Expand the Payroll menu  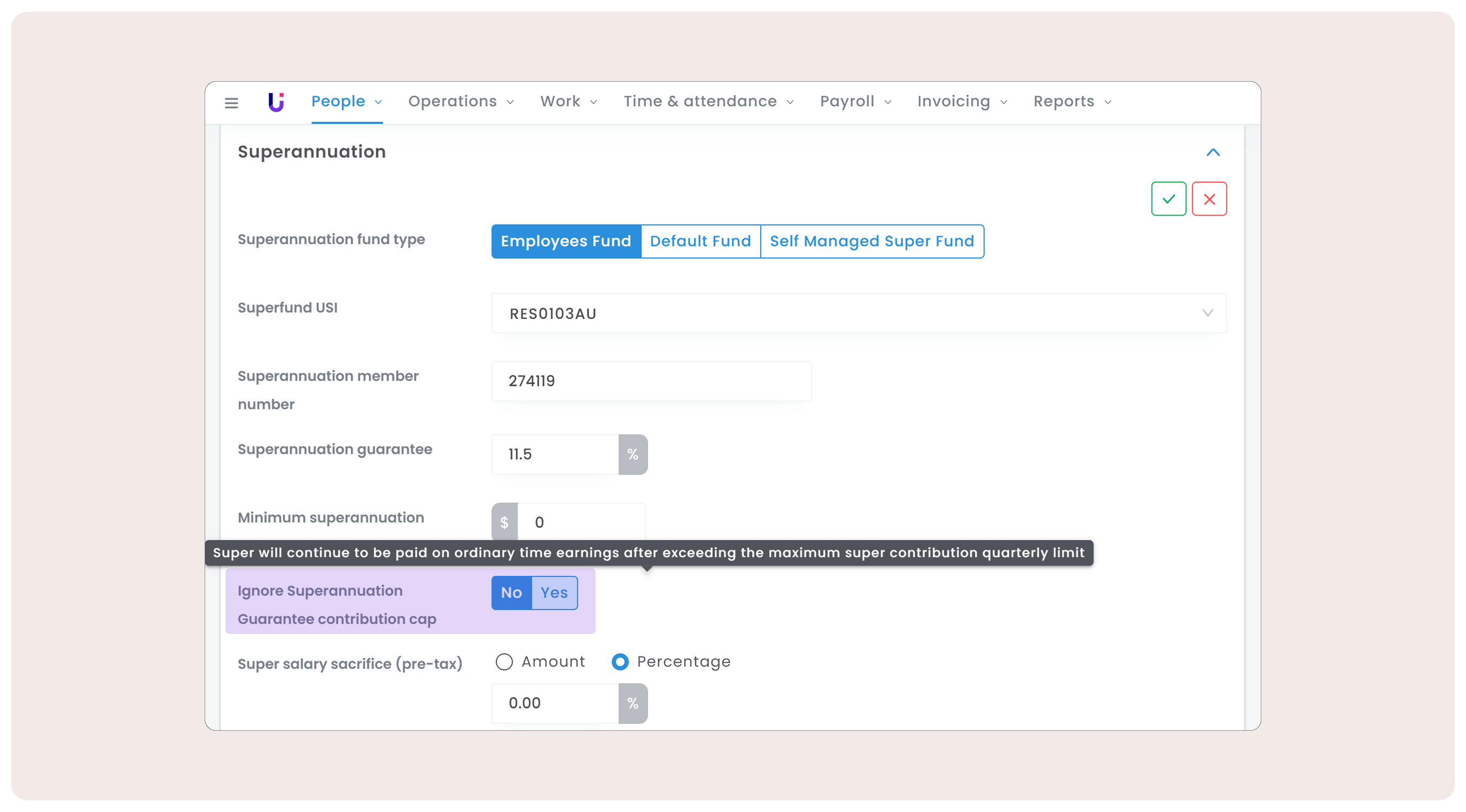click(855, 101)
